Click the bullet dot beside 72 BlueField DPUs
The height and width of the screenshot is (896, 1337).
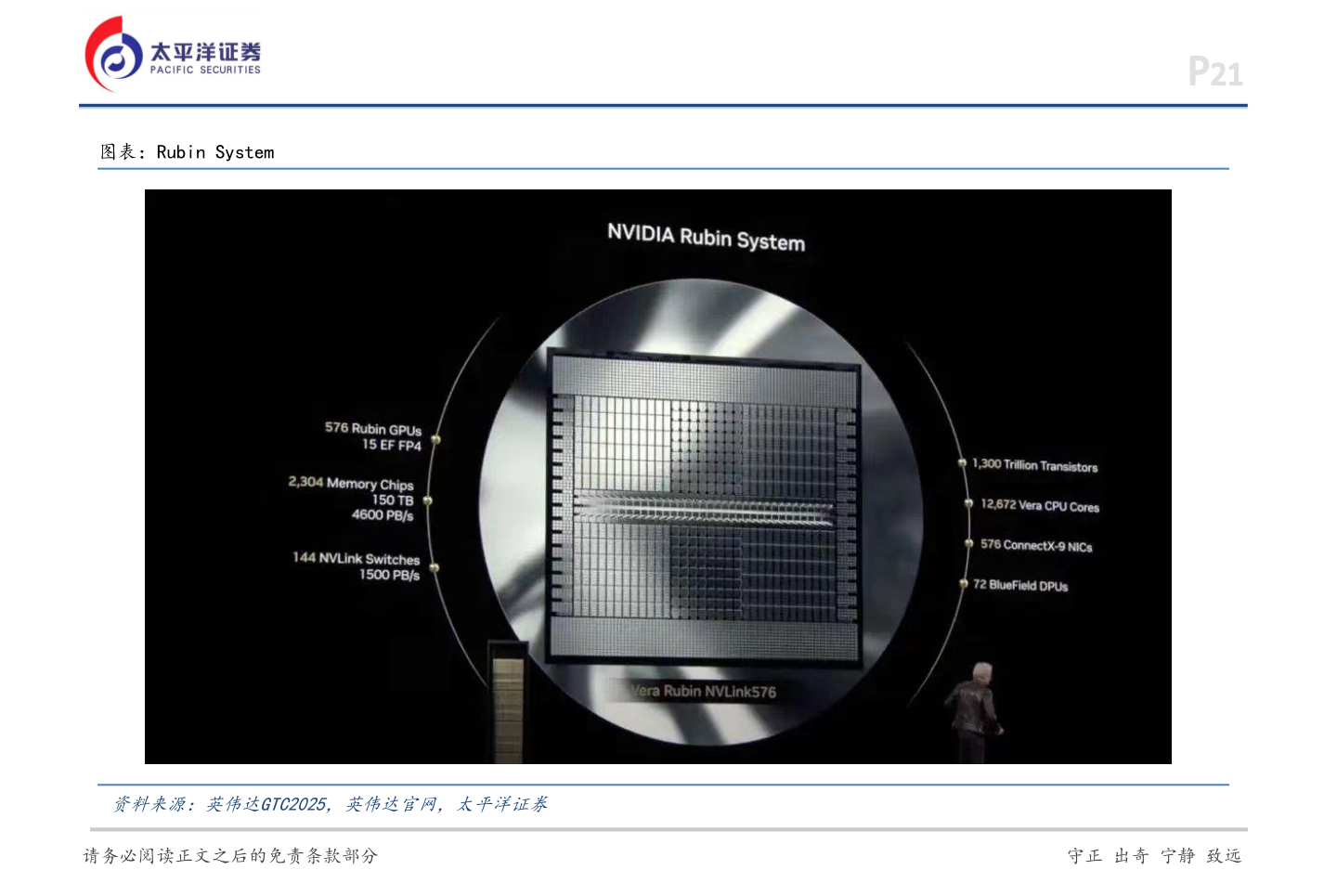click(964, 584)
